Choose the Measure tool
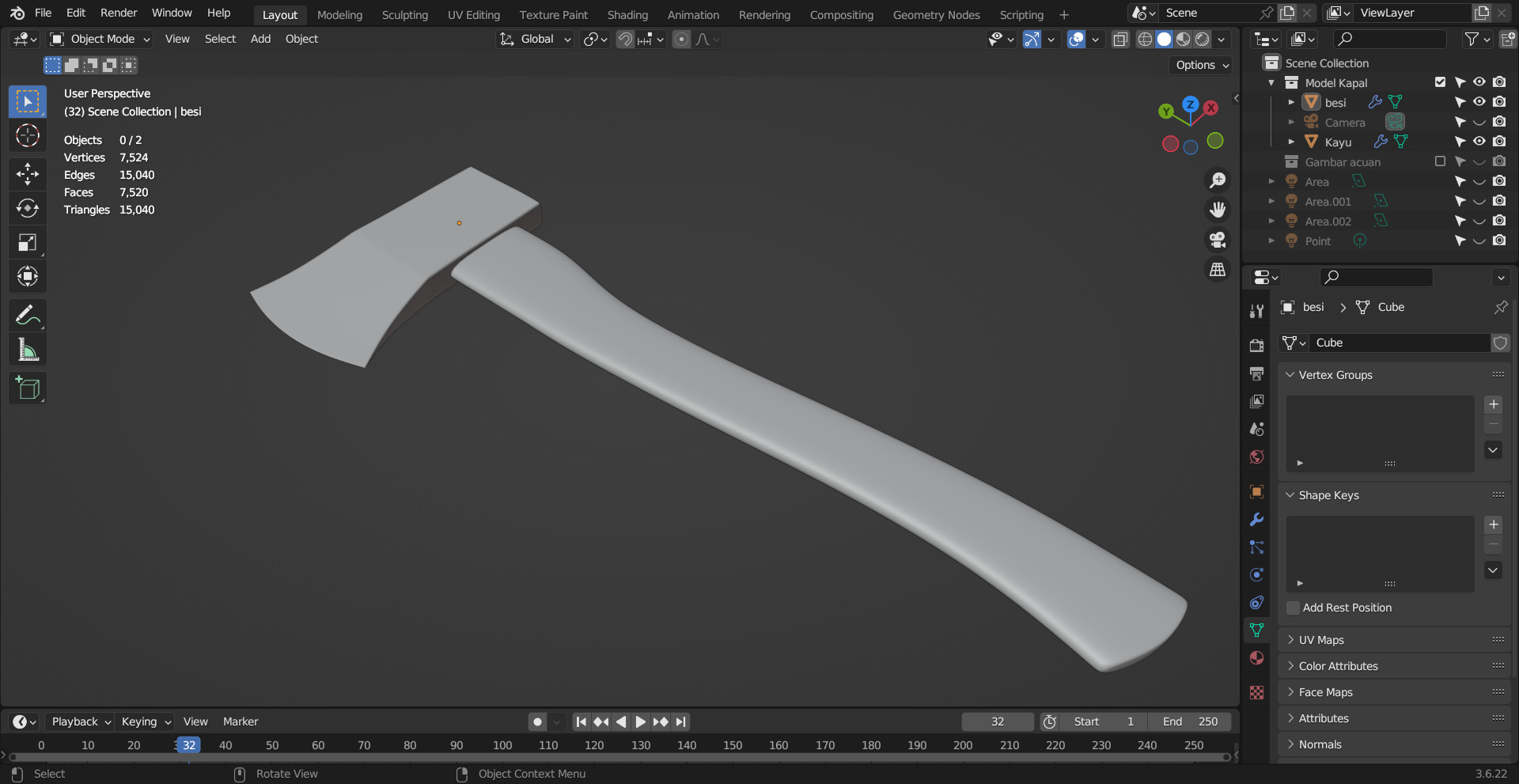The image size is (1519, 784). (x=28, y=350)
